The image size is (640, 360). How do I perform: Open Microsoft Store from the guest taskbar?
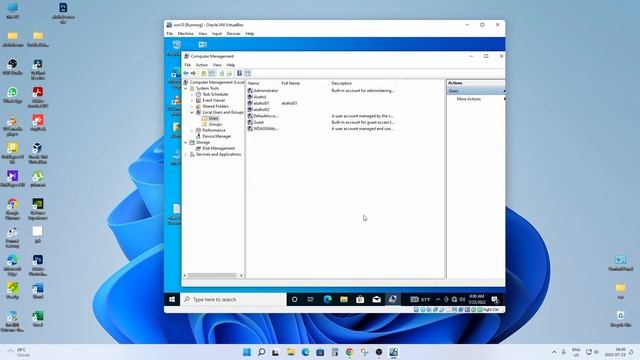click(x=360, y=300)
